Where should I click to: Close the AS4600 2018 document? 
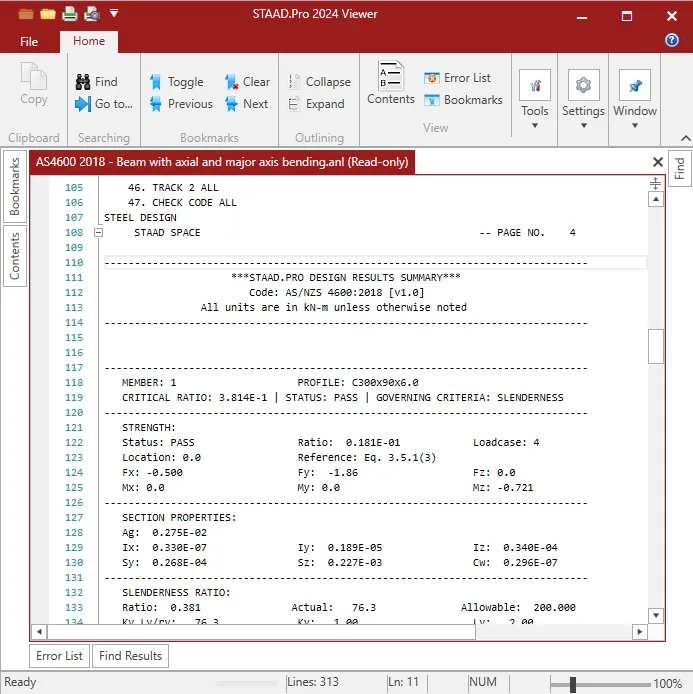coord(658,162)
